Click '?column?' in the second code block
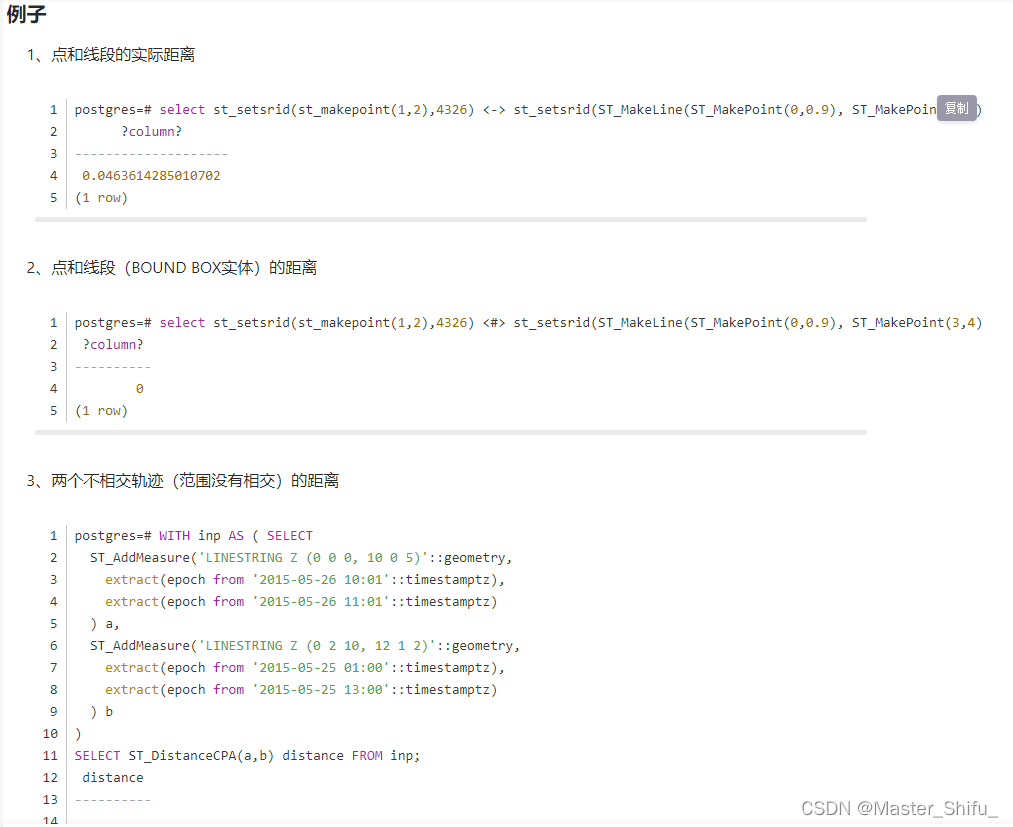 click(x=112, y=345)
